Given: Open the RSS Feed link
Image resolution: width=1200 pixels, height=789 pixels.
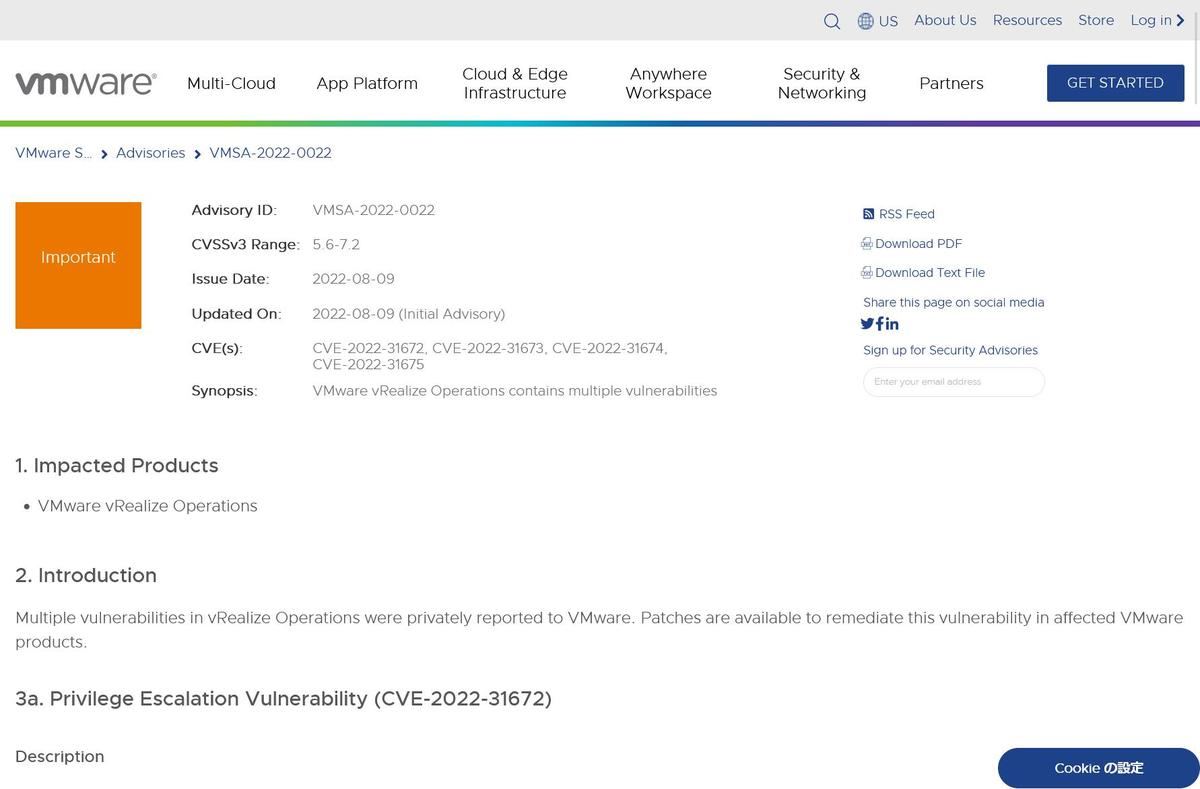Looking at the screenshot, I should (x=907, y=214).
